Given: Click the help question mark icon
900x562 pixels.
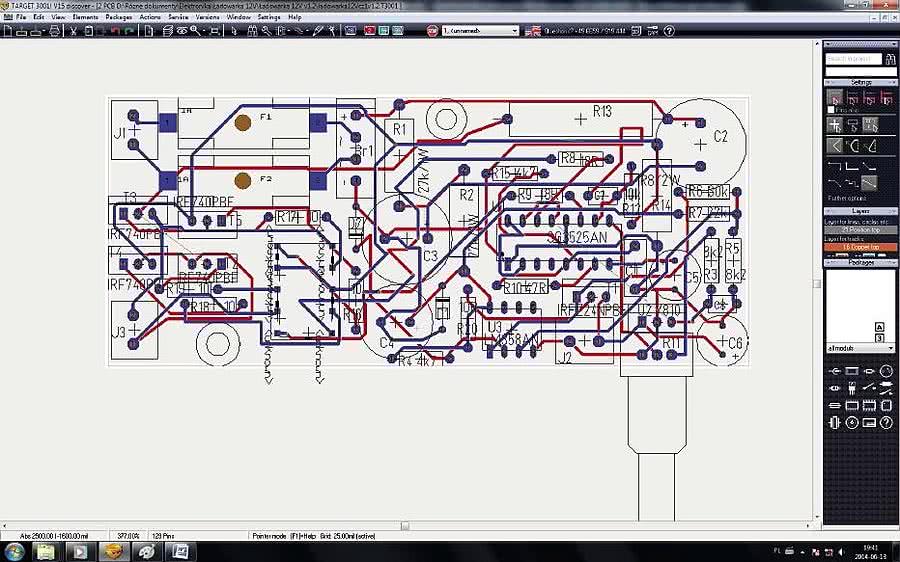Looking at the screenshot, I should tap(669, 31).
